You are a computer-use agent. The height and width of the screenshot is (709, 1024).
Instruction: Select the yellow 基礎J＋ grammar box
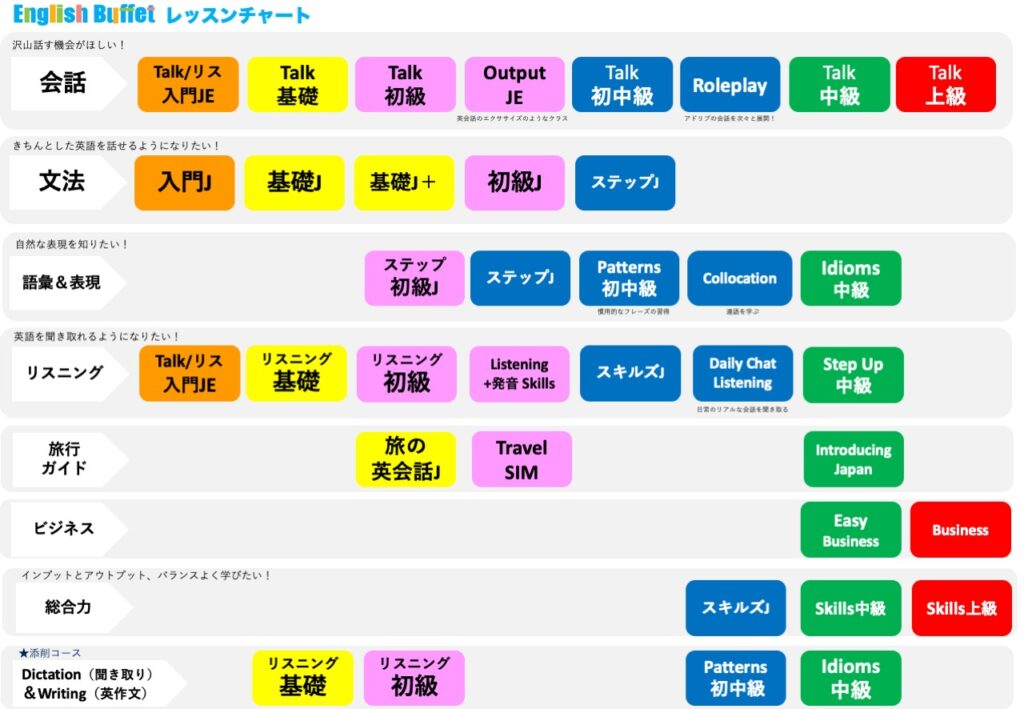(x=403, y=183)
